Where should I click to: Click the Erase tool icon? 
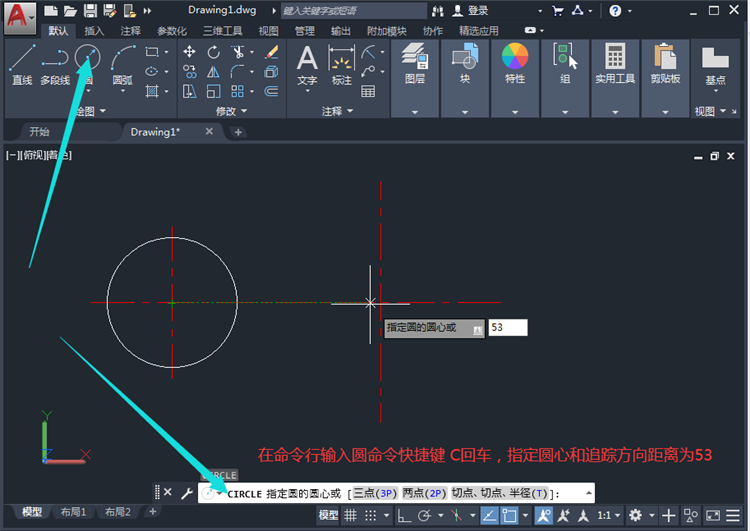(x=272, y=52)
